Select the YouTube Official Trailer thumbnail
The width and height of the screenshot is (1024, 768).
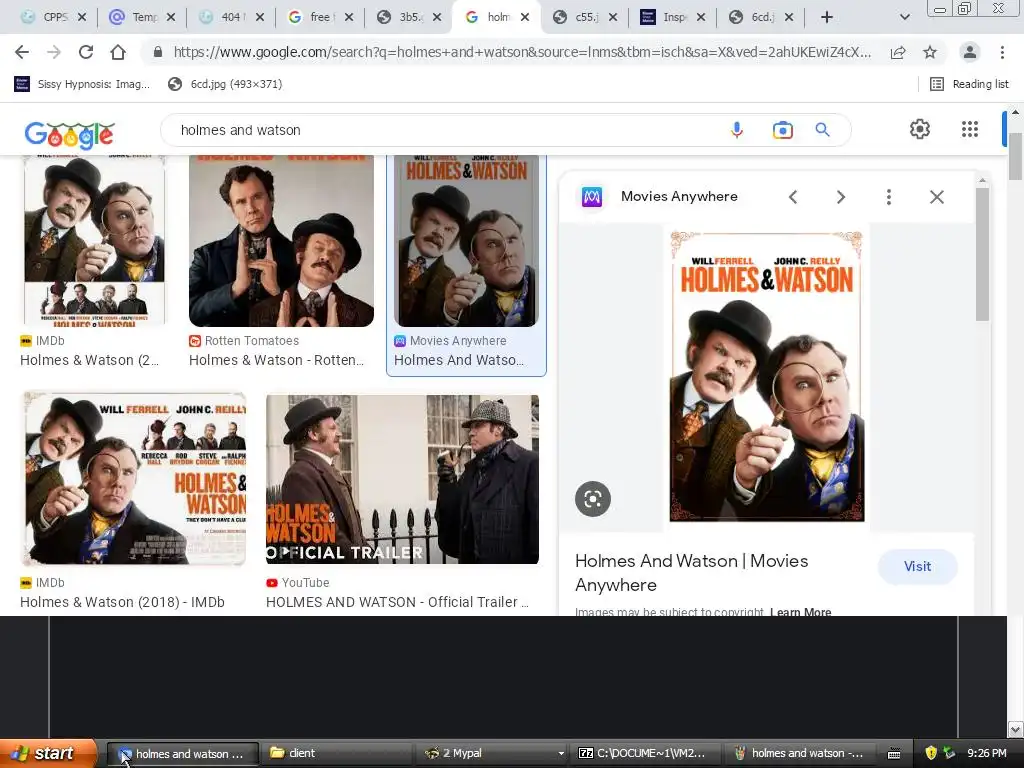(x=402, y=479)
